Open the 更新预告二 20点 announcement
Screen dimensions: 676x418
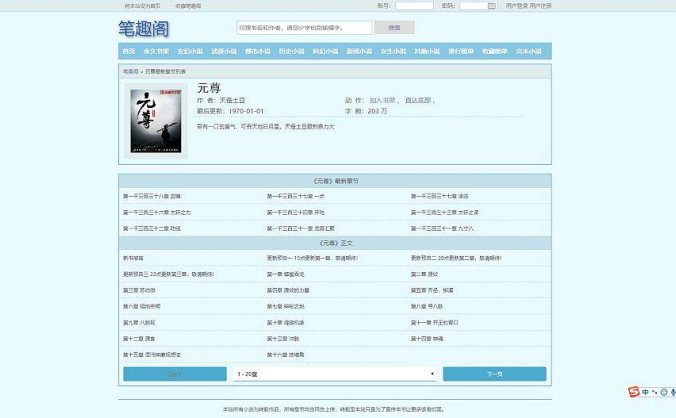point(456,259)
